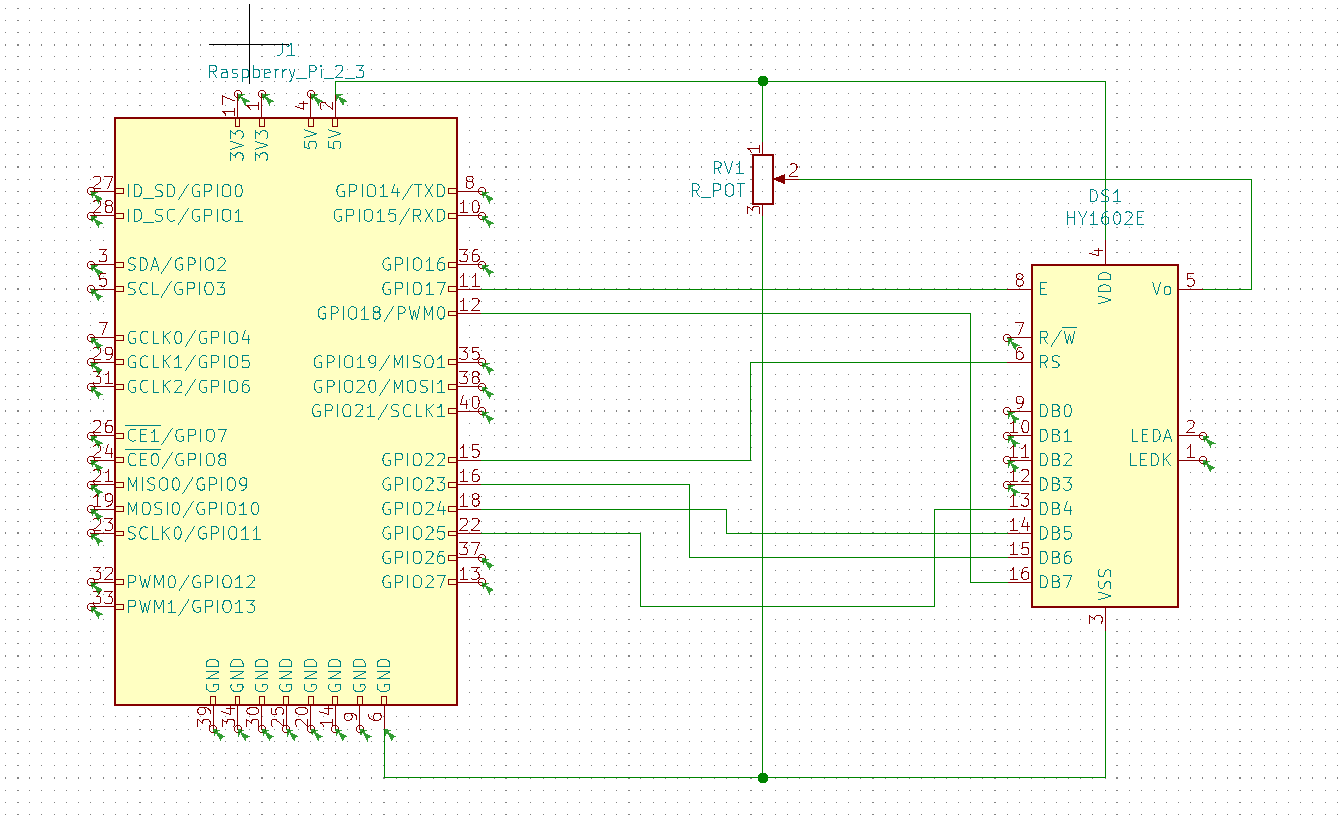
Task: Select the PWM0/GPIO12 pin label
Action: point(191,582)
